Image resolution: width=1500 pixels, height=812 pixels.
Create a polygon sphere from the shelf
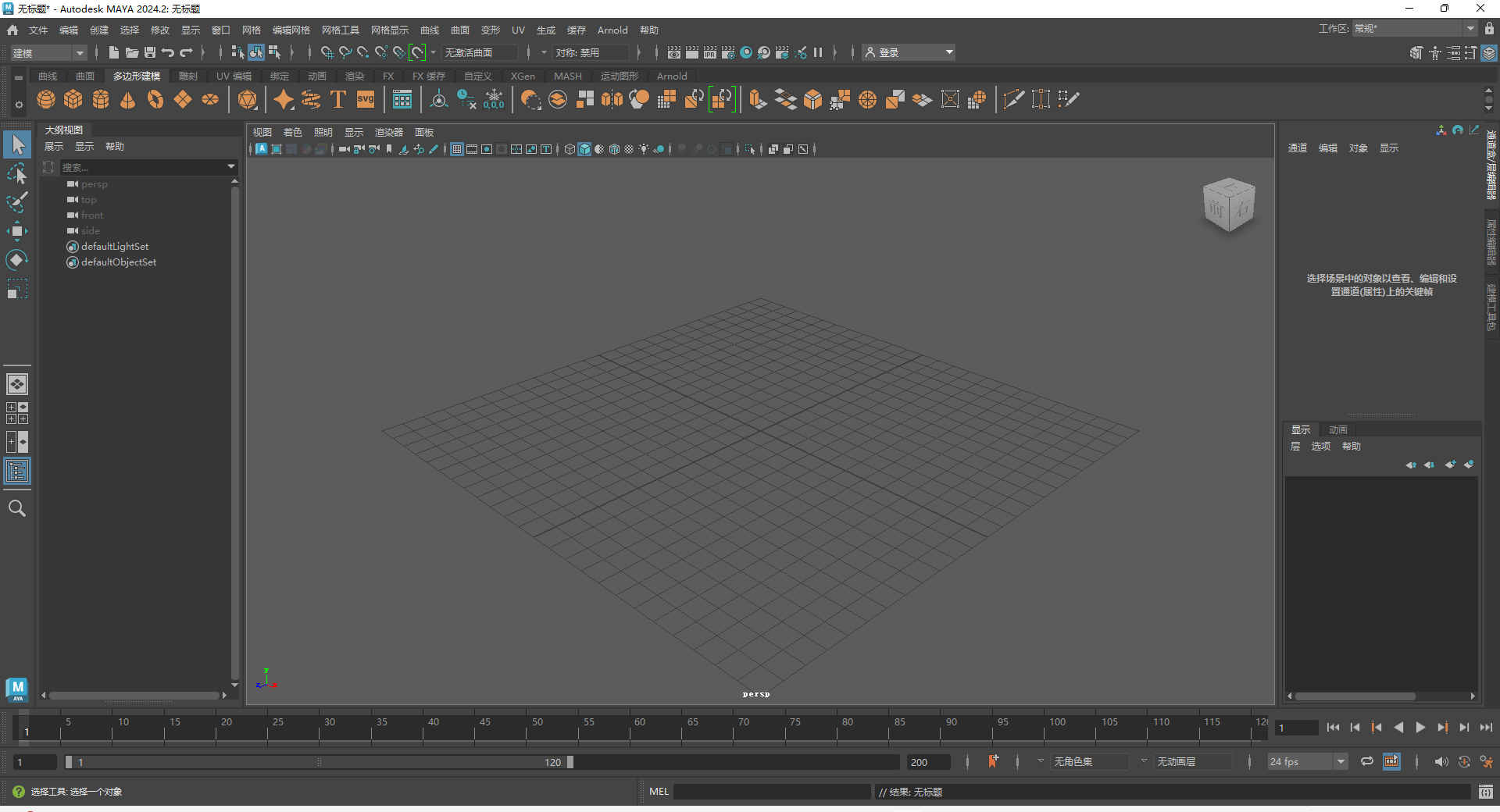[46, 99]
